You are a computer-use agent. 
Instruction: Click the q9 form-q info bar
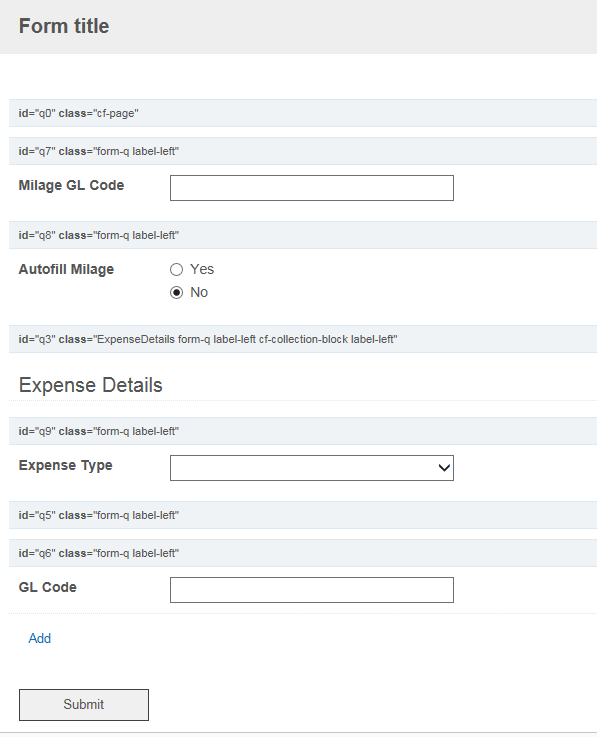[x=303, y=431]
